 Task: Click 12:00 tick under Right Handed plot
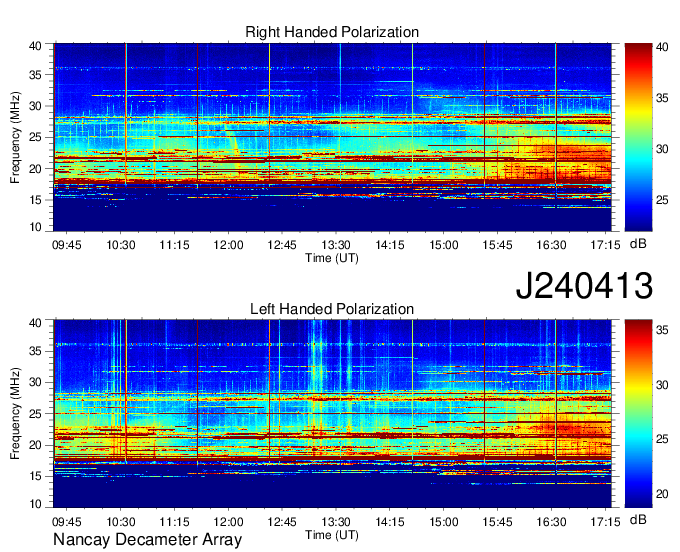pos(228,245)
